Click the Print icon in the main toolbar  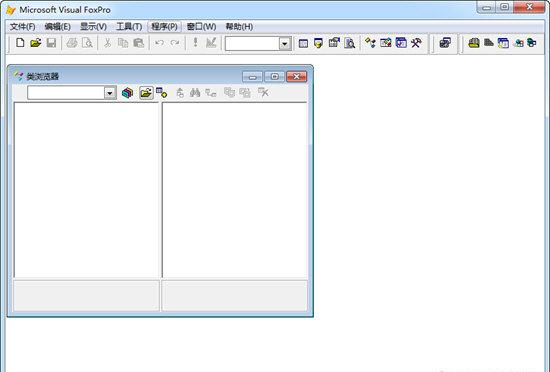[x=72, y=43]
